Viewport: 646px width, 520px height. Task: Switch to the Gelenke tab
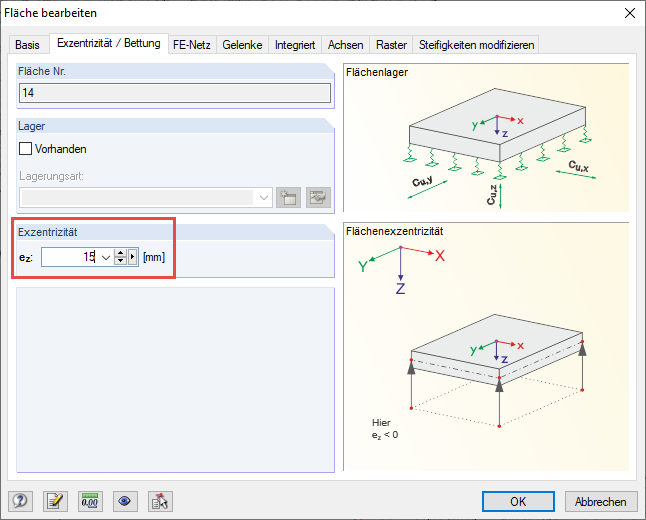tap(242, 45)
